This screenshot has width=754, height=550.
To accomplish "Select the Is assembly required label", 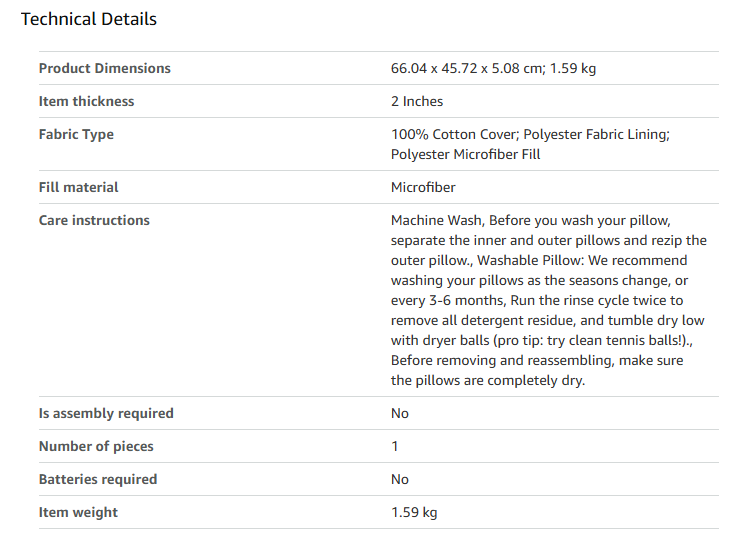I will click(x=106, y=413).
